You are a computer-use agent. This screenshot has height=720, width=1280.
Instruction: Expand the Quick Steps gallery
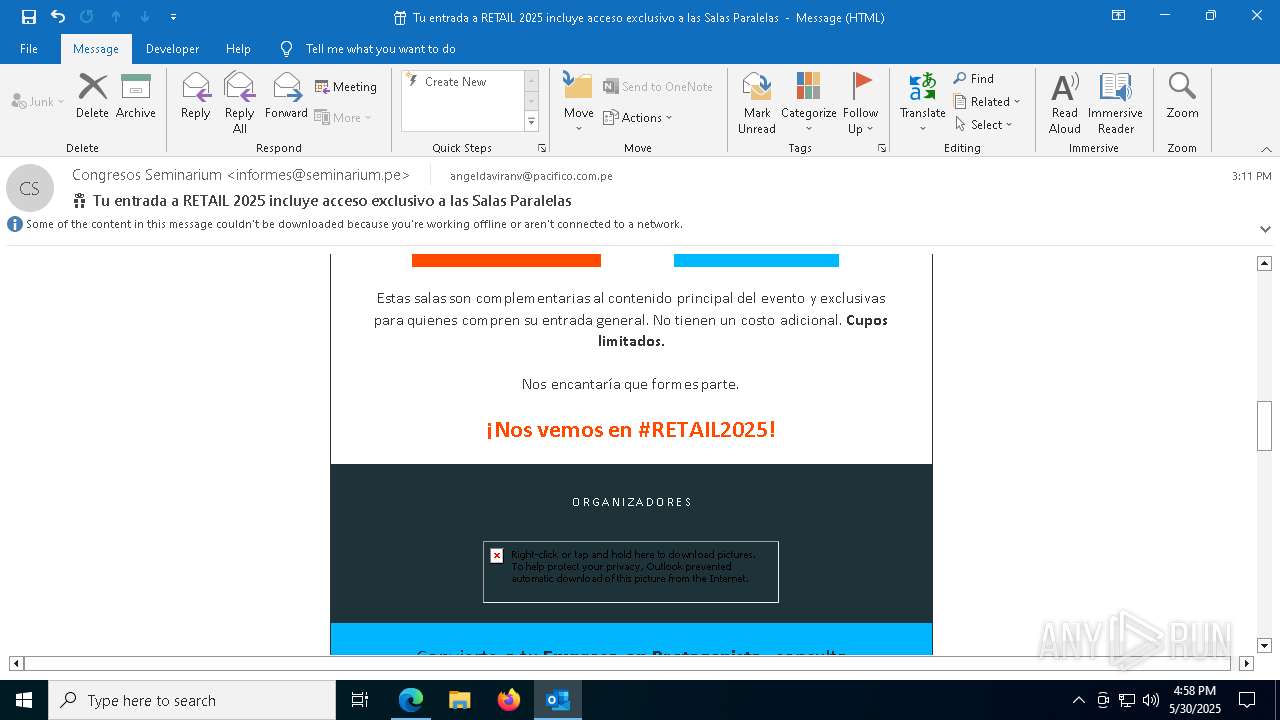[x=531, y=122]
